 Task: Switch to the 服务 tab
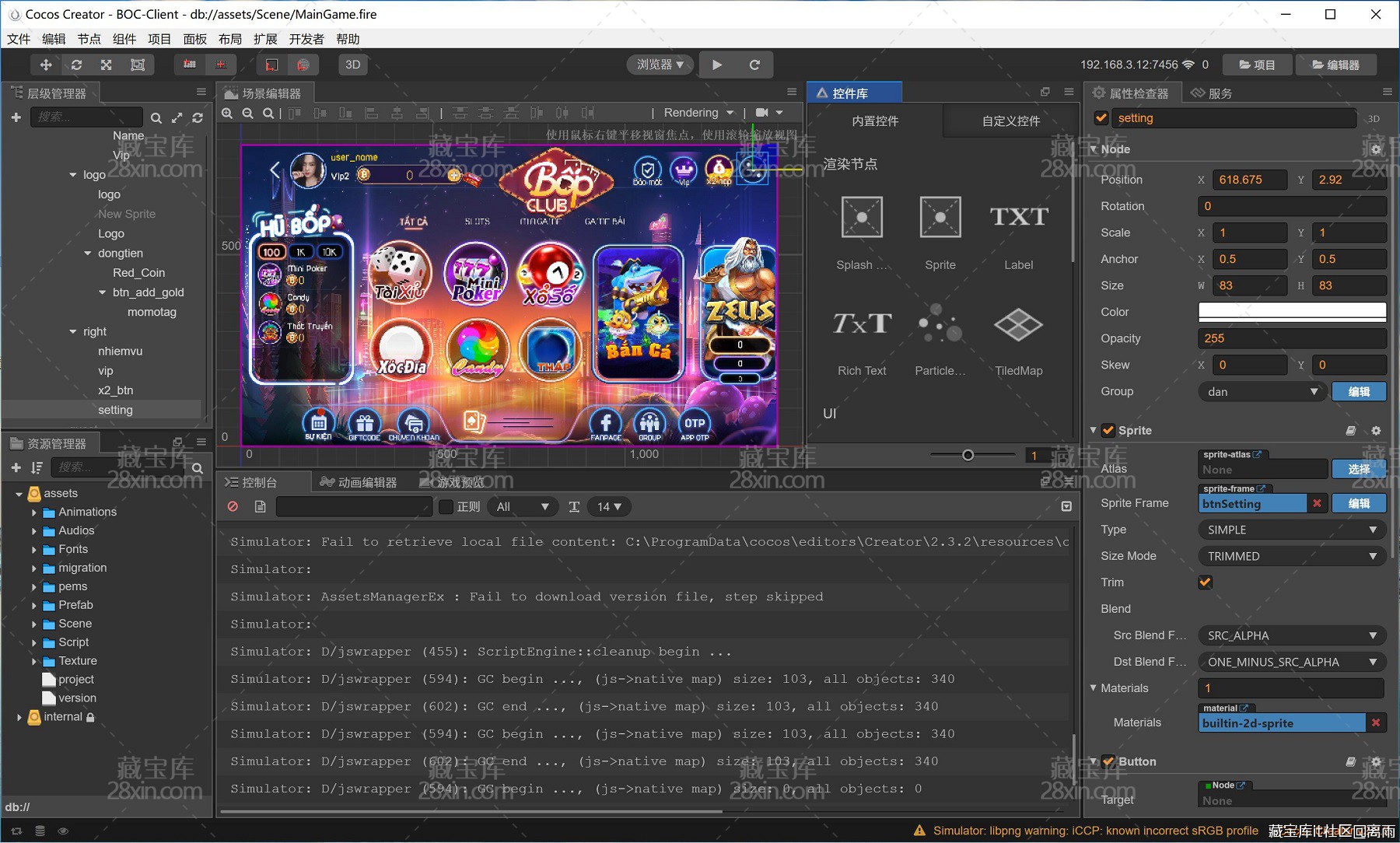(x=1212, y=93)
